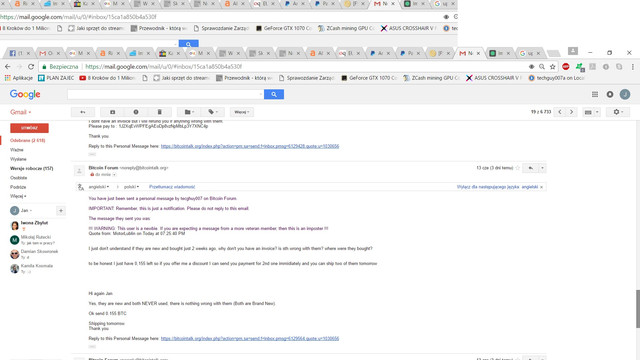Open the Ważne folder

tap(17, 150)
